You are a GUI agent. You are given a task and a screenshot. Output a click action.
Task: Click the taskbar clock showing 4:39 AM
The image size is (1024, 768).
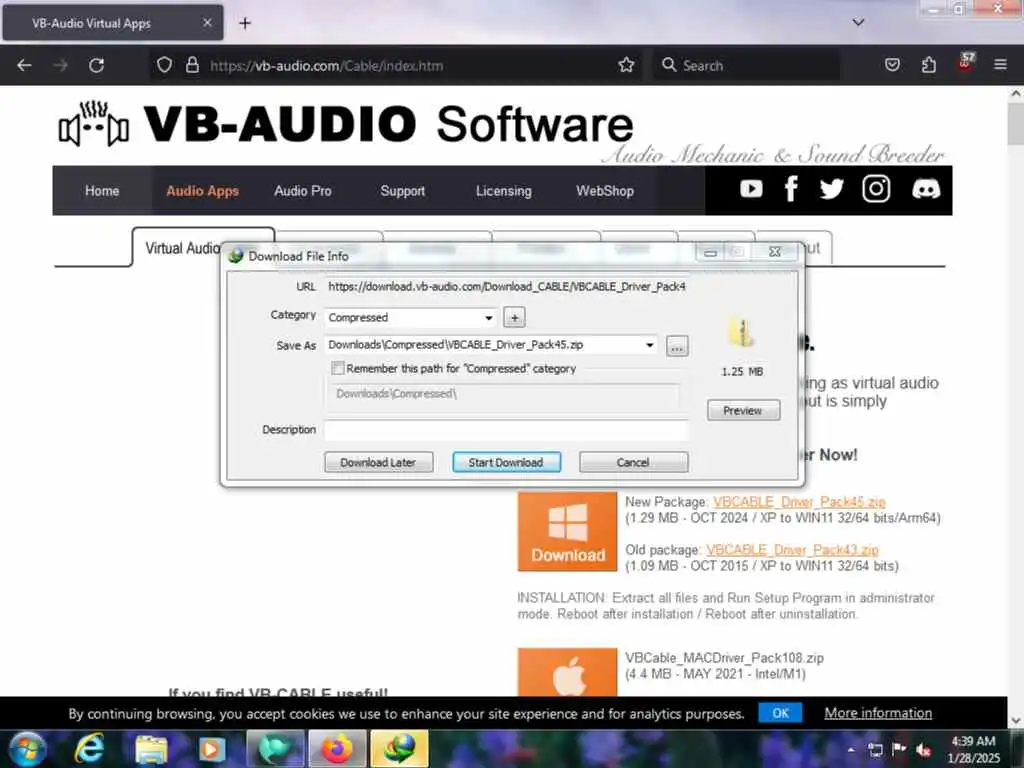[973, 749]
